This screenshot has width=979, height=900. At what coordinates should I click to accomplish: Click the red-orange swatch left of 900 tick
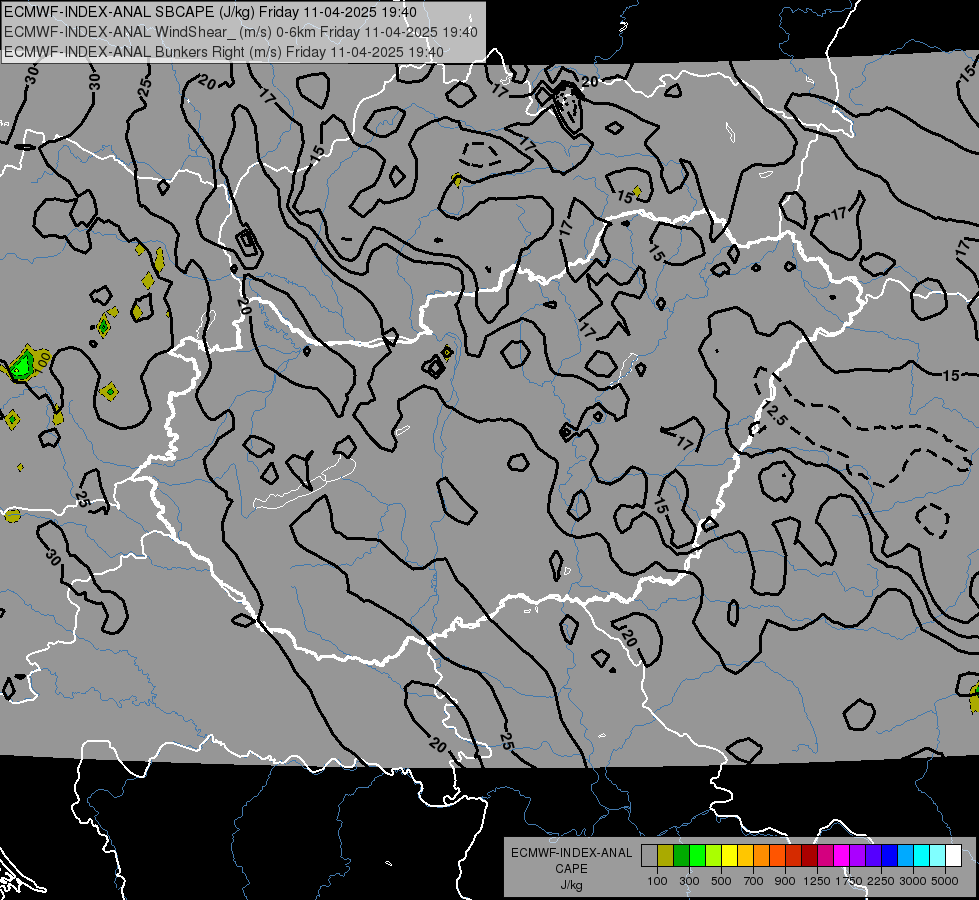tap(777, 856)
